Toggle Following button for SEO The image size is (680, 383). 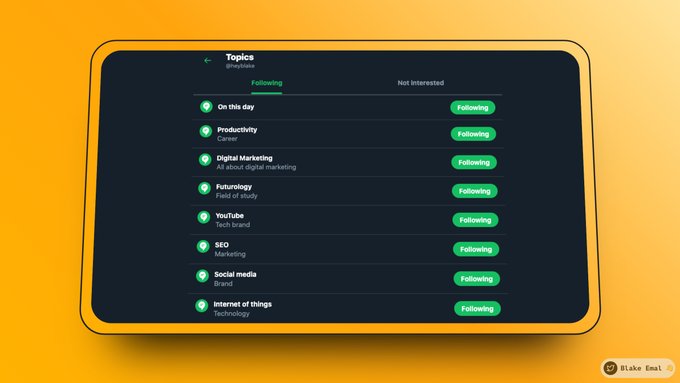tap(476, 249)
